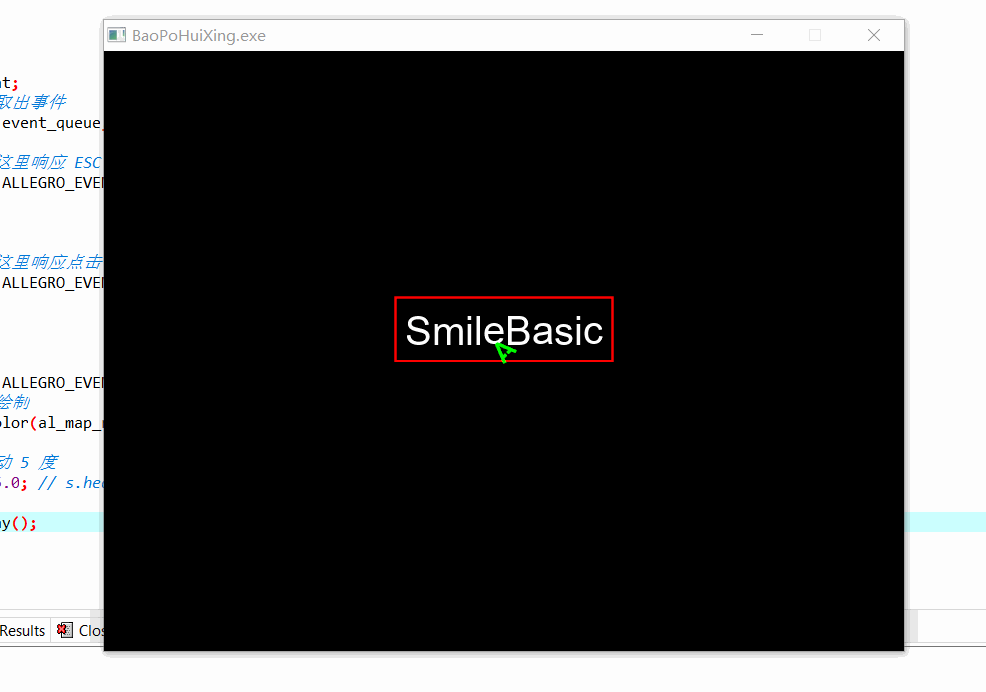Open the Results tab in the editor
This screenshot has width=986, height=692.
pos(23,630)
